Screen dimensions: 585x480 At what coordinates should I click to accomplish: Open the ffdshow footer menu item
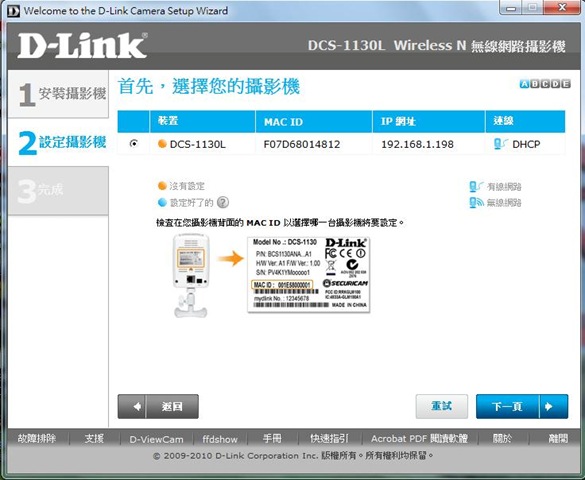click(220, 439)
